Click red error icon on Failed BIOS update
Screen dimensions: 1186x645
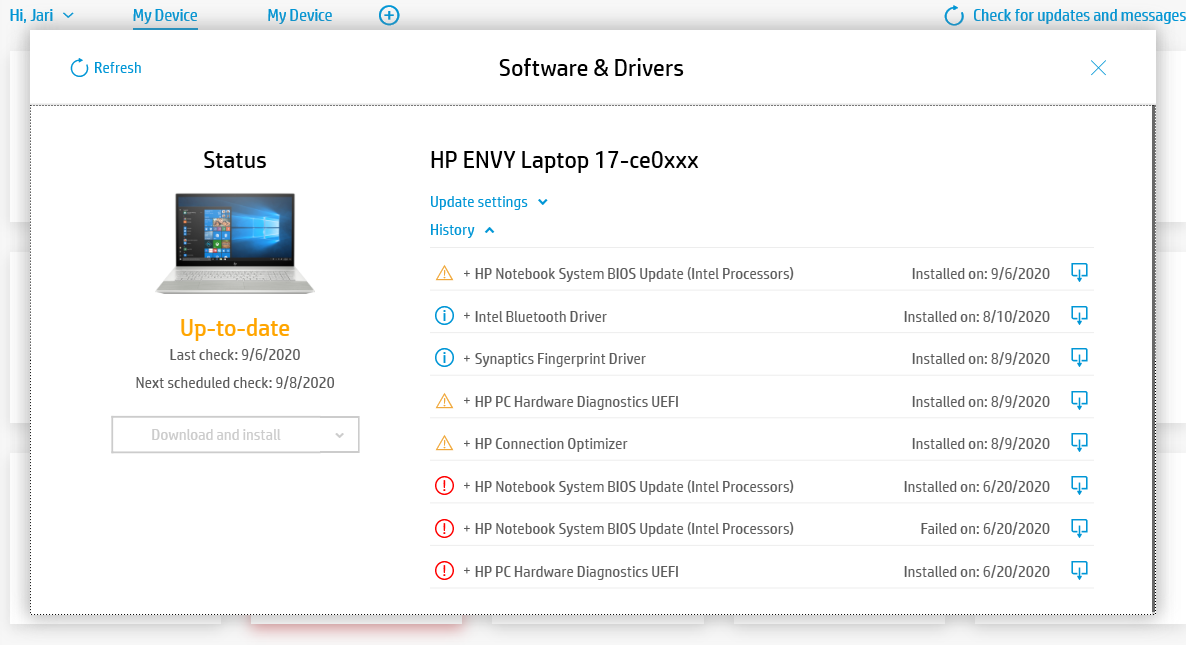point(445,528)
